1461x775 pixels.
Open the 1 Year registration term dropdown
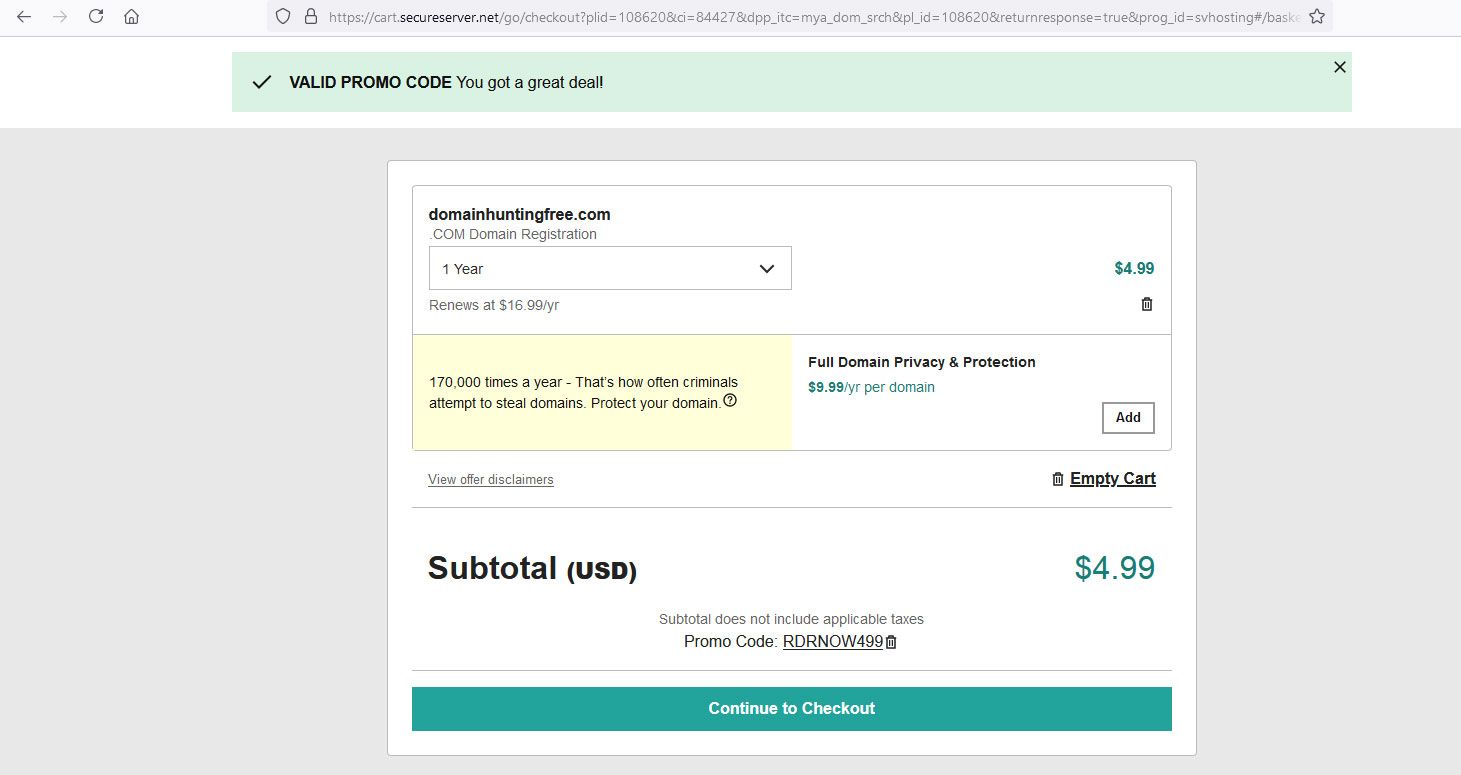(610, 268)
